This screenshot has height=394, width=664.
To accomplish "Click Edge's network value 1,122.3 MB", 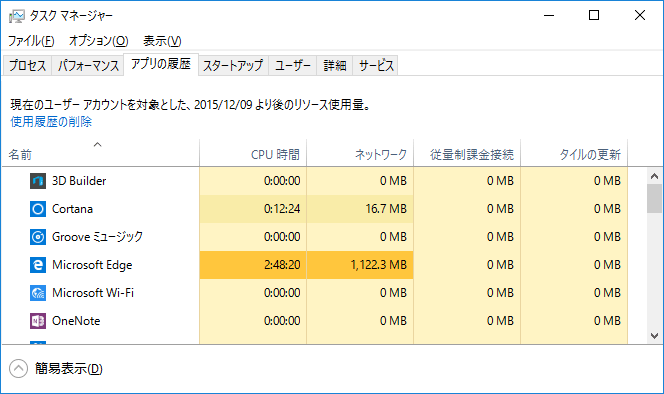I will click(379, 265).
